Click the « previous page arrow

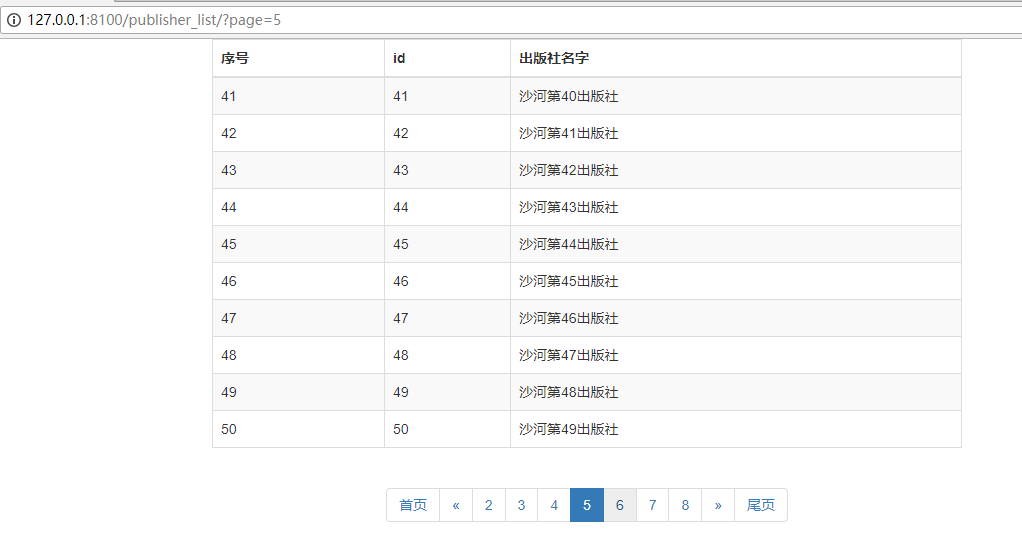456,505
